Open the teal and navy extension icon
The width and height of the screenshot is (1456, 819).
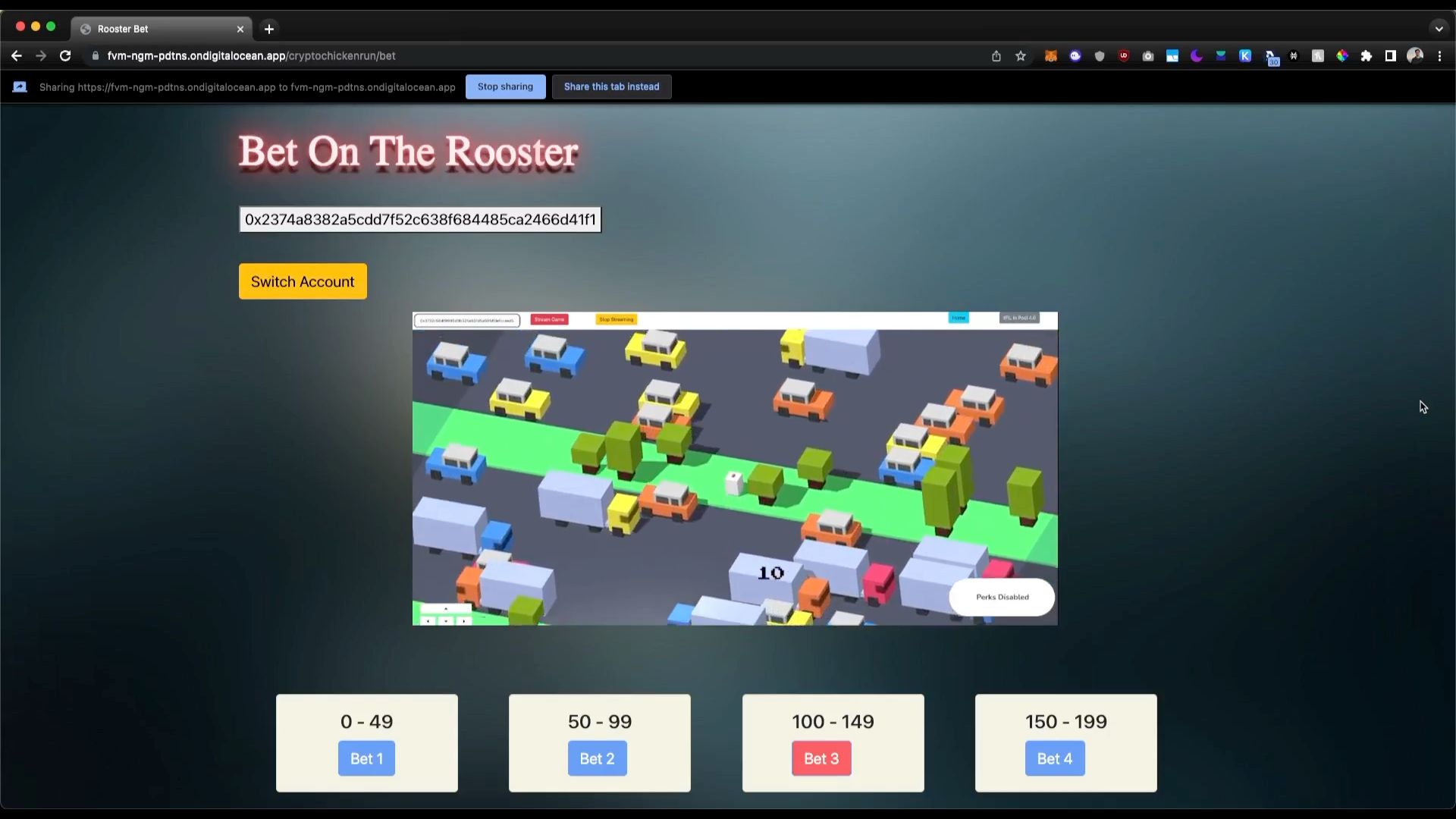[1221, 56]
